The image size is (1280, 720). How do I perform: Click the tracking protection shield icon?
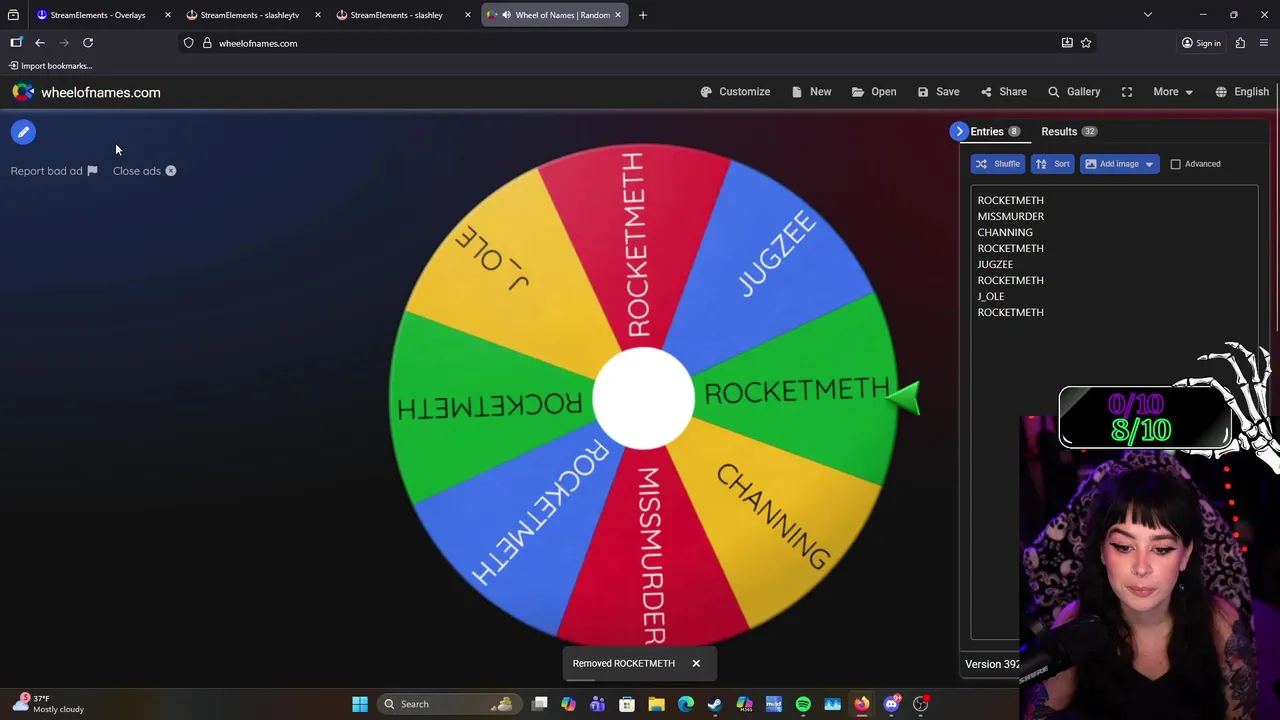[189, 43]
